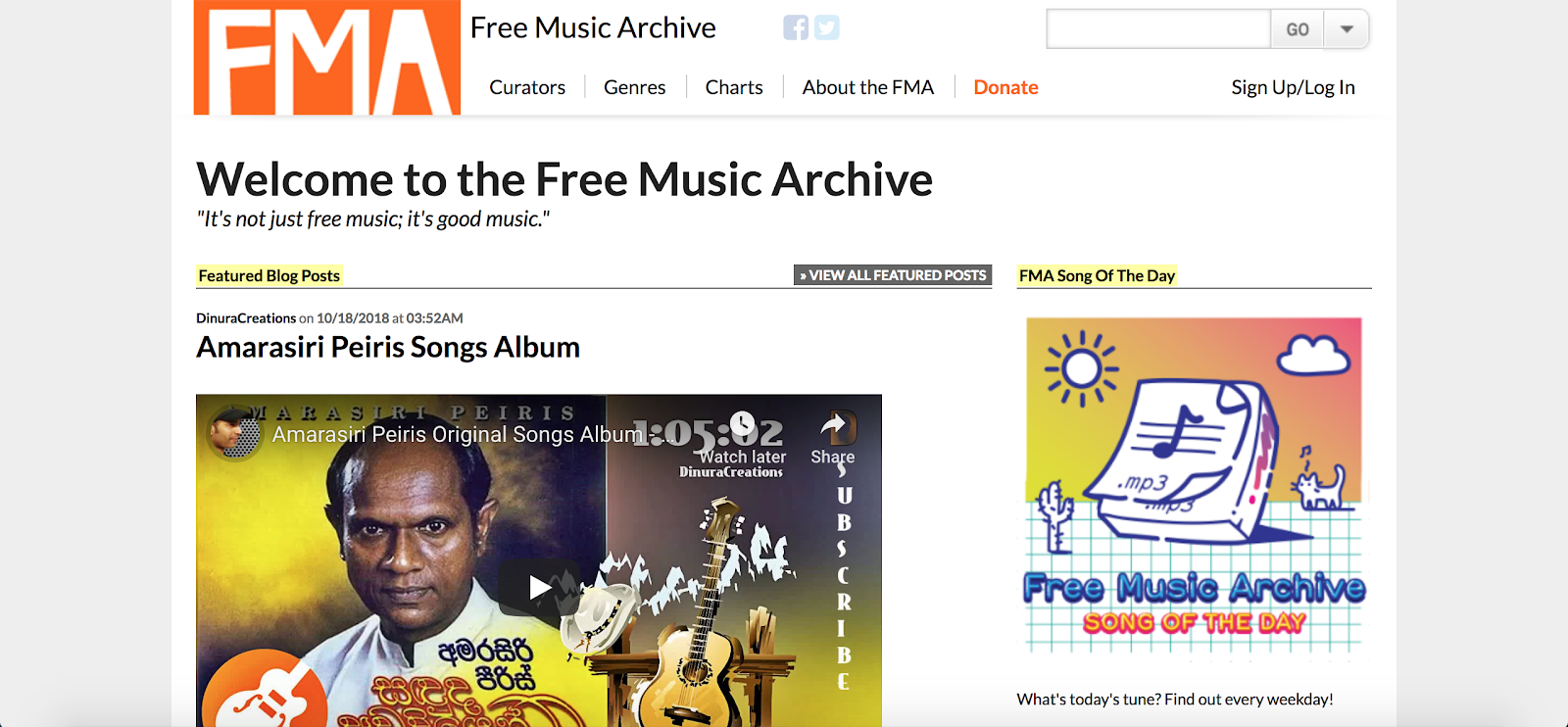The height and width of the screenshot is (727, 1568).
Task: Click Sign Up/Log In link
Action: pos(1293,87)
